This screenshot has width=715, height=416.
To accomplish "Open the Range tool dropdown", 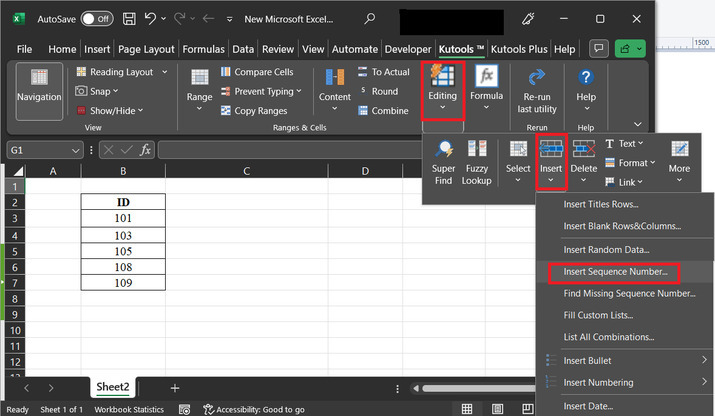I will [x=199, y=91].
